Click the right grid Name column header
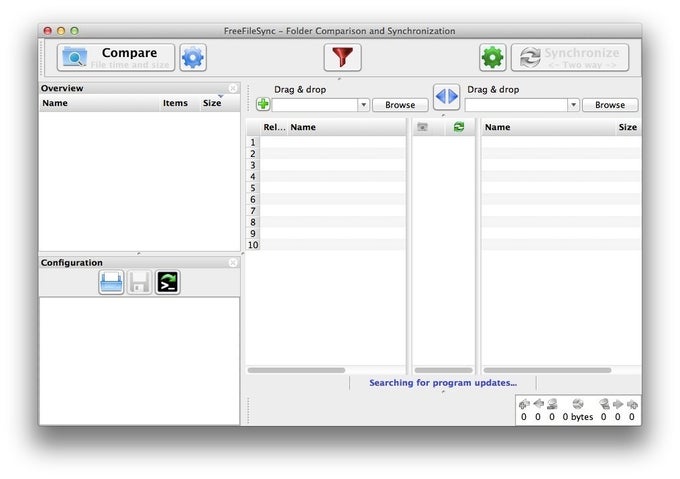Screen dimensions: 680x479 tap(548, 127)
